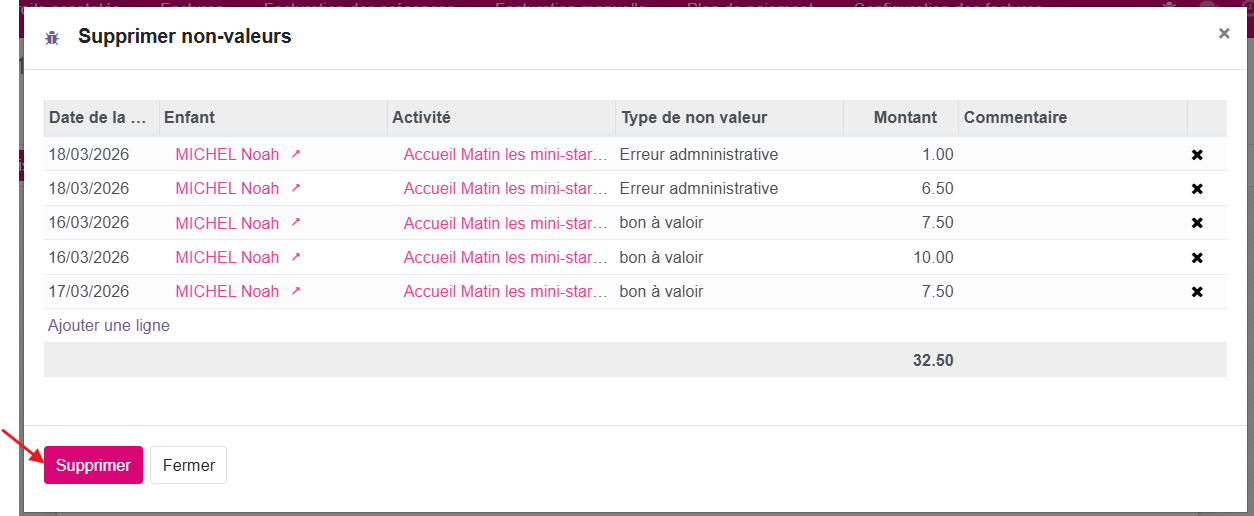The width and height of the screenshot is (1254, 516).
Task: Open external link for MICHEL Noah, 1.00 row
Action: (x=295, y=154)
